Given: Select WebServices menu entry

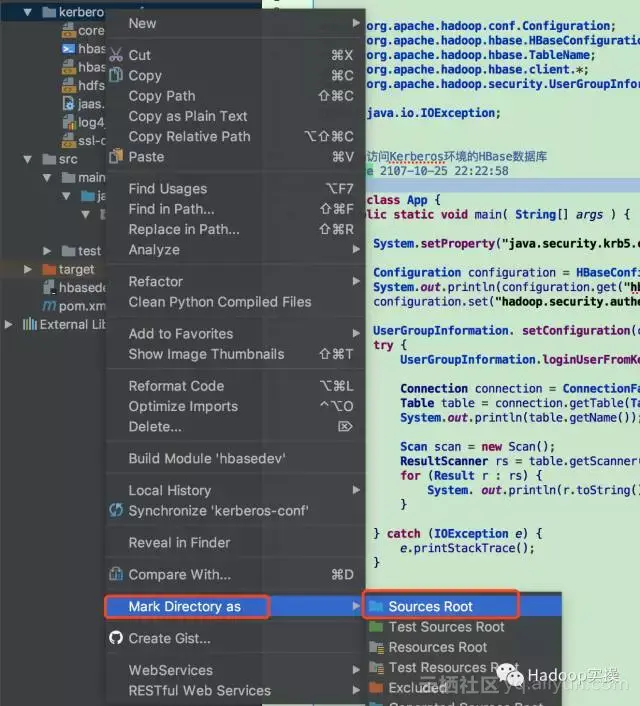Looking at the screenshot, I should coord(236,670).
